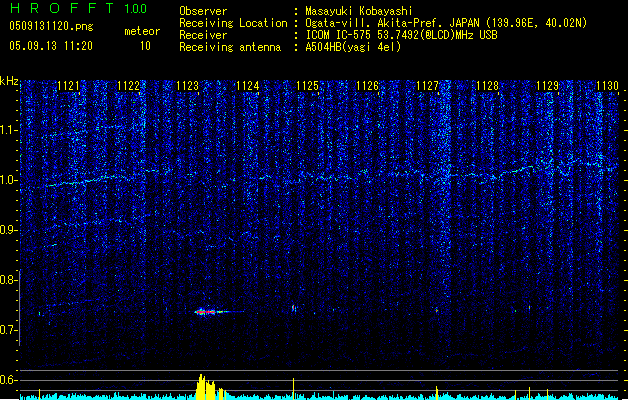Screen dimensions: 629x400
Task: Click the 0.7 kHz frequency axis label
Action: click(8, 330)
